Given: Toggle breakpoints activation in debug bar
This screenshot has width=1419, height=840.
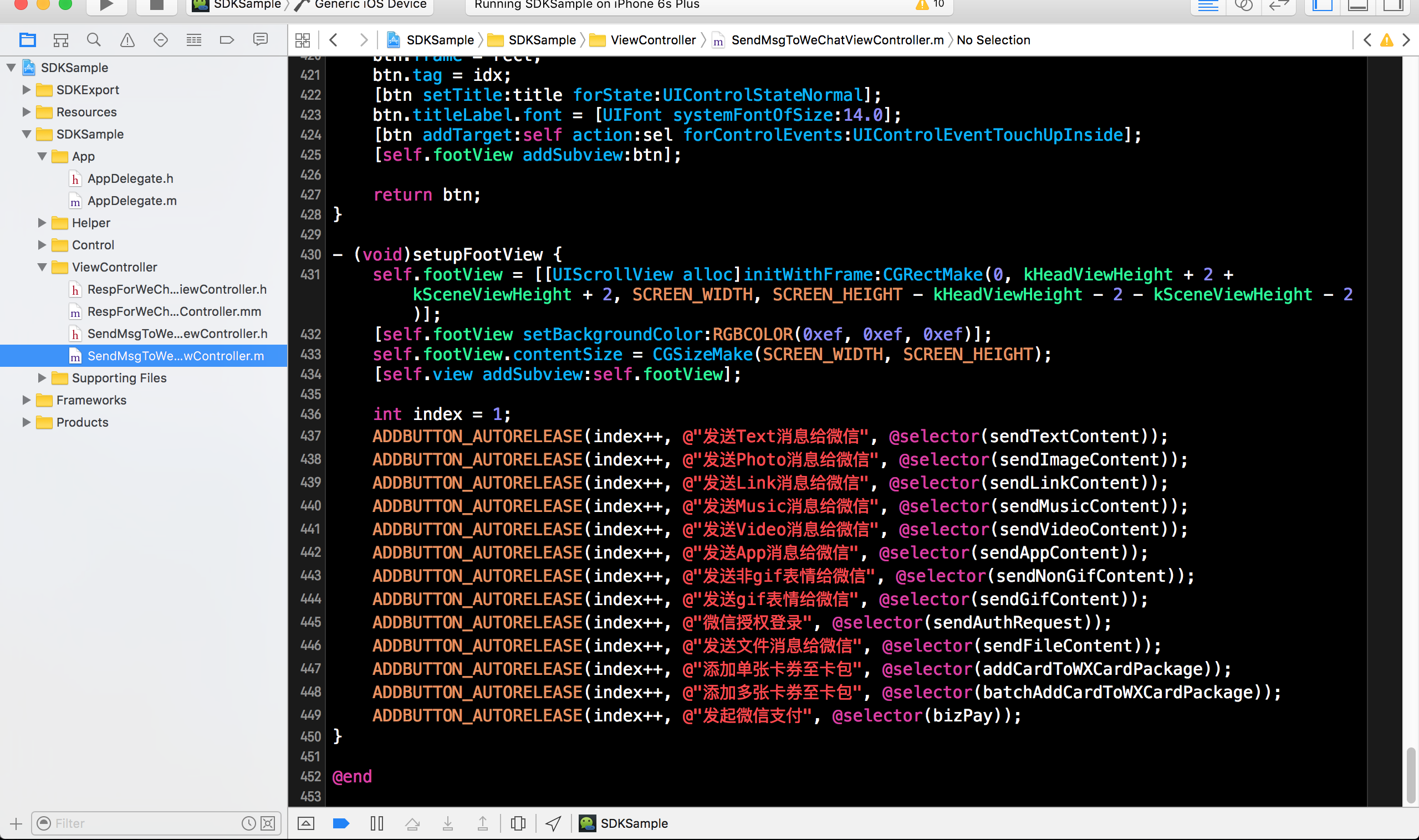Looking at the screenshot, I should click(341, 823).
